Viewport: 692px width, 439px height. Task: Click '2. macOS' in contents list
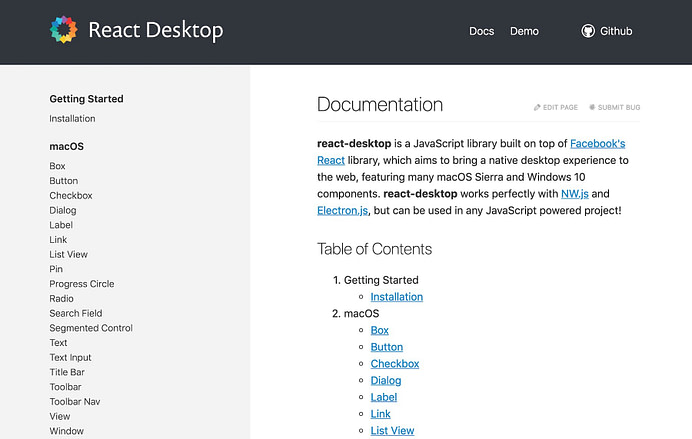pyautogui.click(x=355, y=314)
